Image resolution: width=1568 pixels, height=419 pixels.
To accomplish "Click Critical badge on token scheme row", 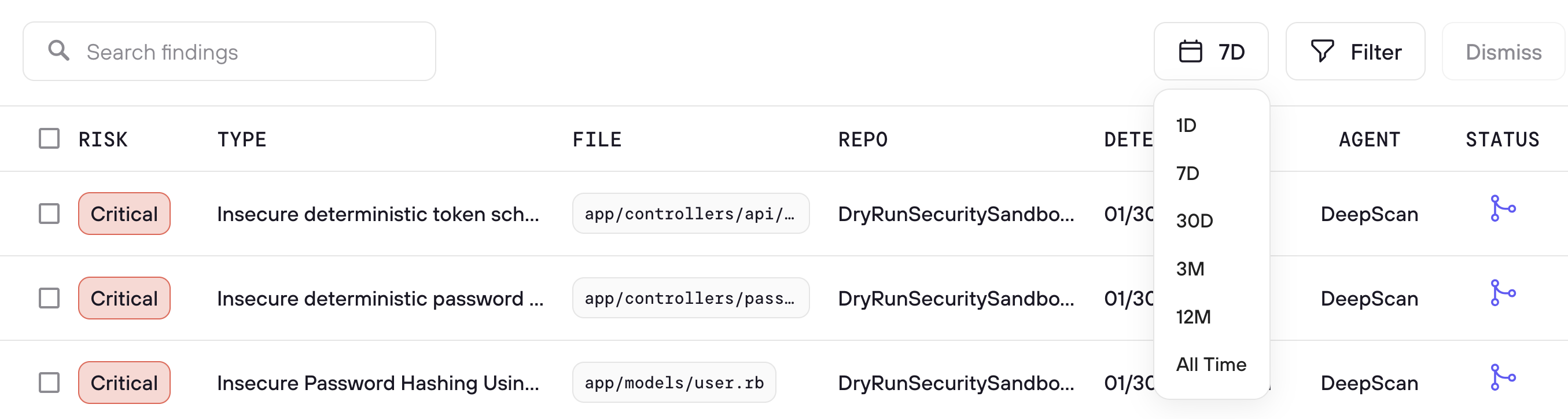I will (x=124, y=214).
